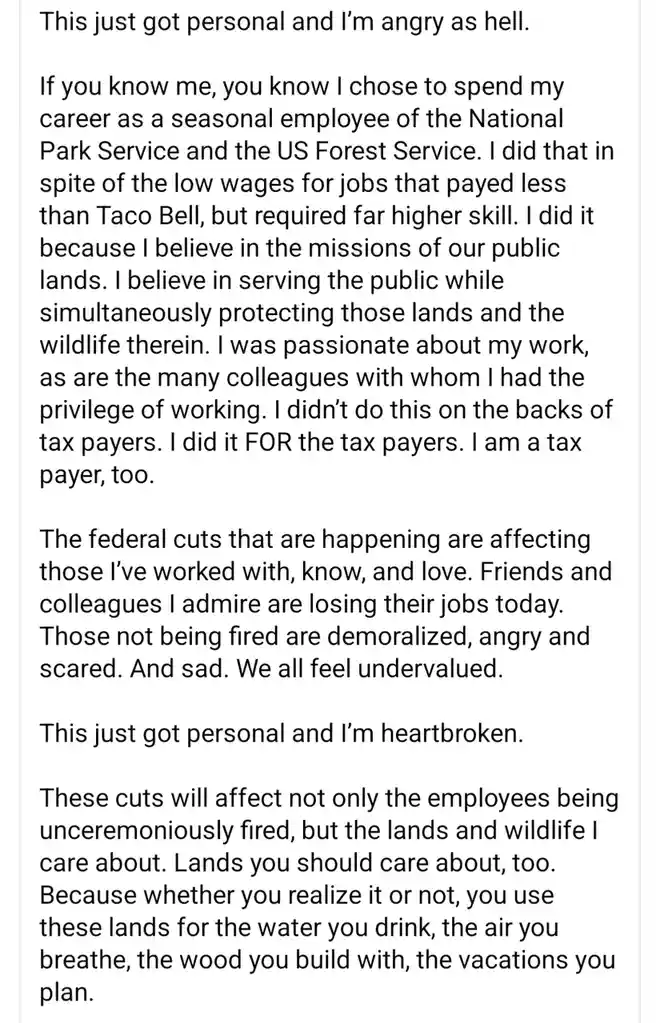Click the sentence 'Lands you should care about, too.'

365,863
